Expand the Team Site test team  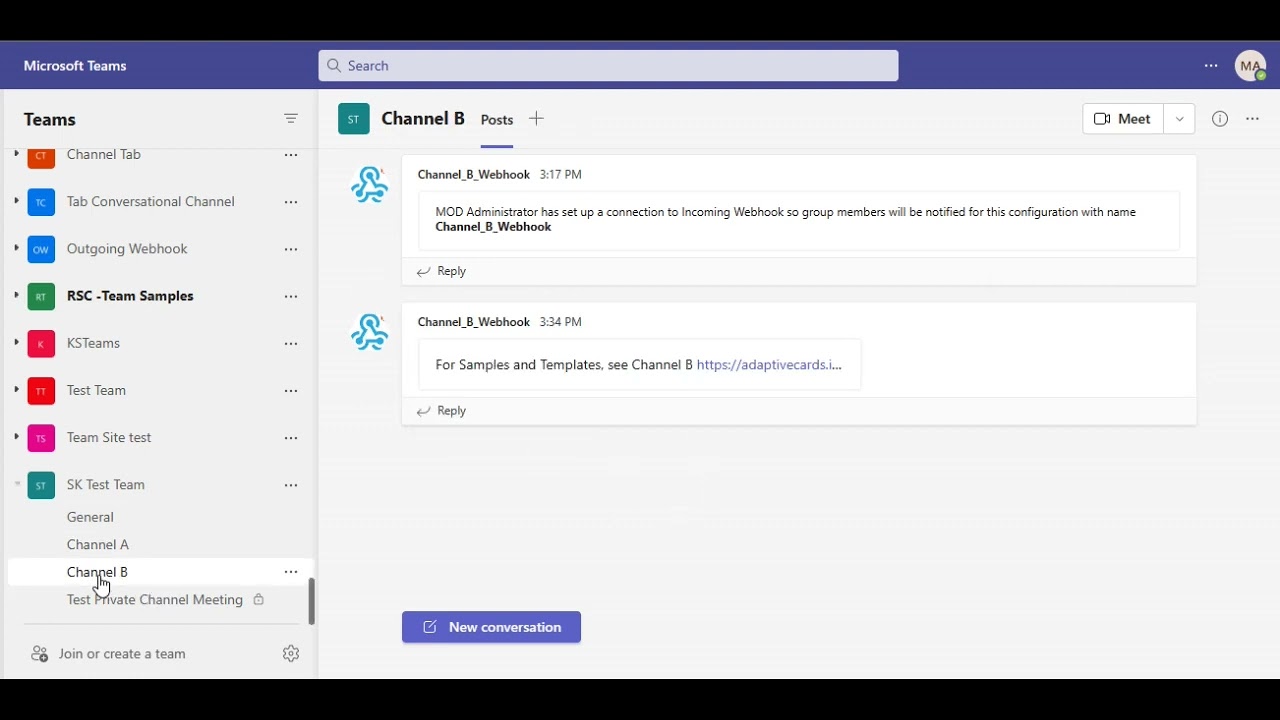(x=16, y=436)
